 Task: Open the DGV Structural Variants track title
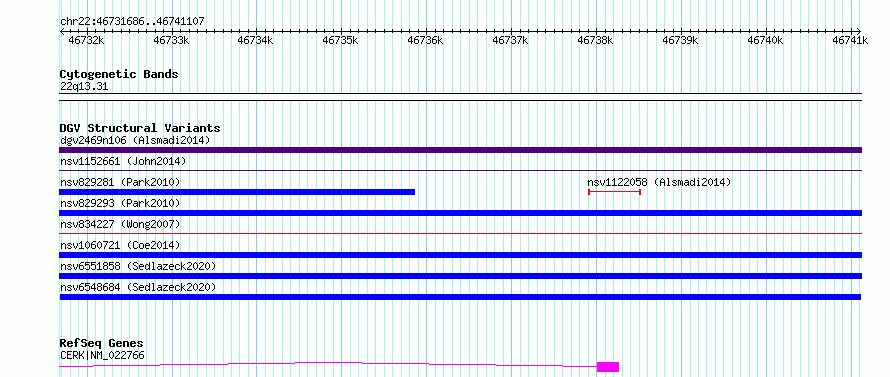[140, 128]
